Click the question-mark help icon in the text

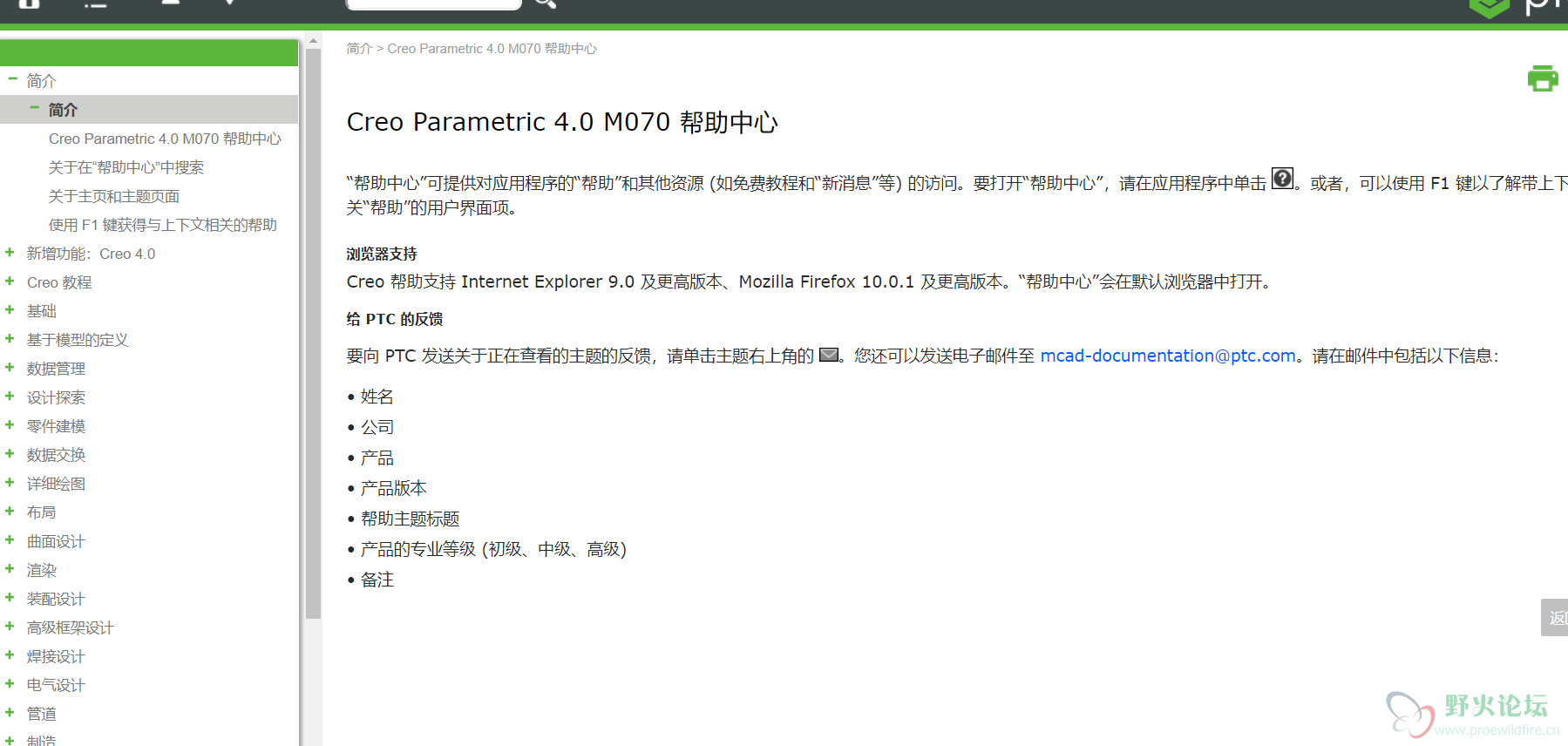coord(1282,179)
